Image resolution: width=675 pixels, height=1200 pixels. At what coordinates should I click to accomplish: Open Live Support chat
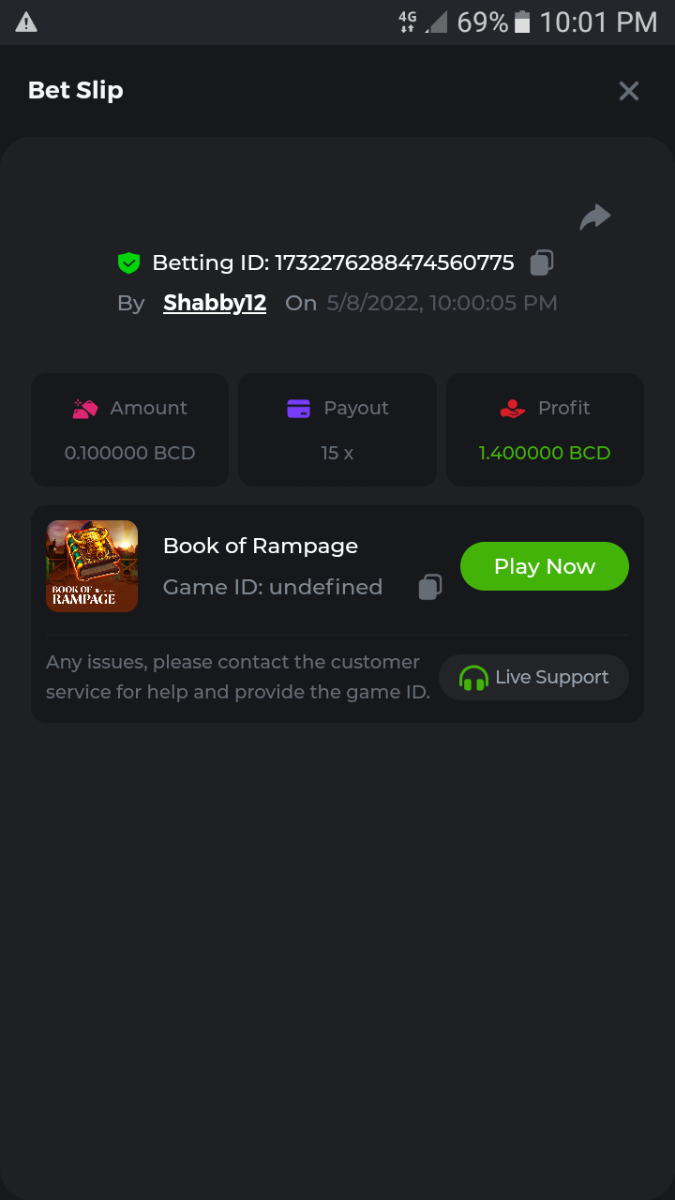[x=534, y=677]
